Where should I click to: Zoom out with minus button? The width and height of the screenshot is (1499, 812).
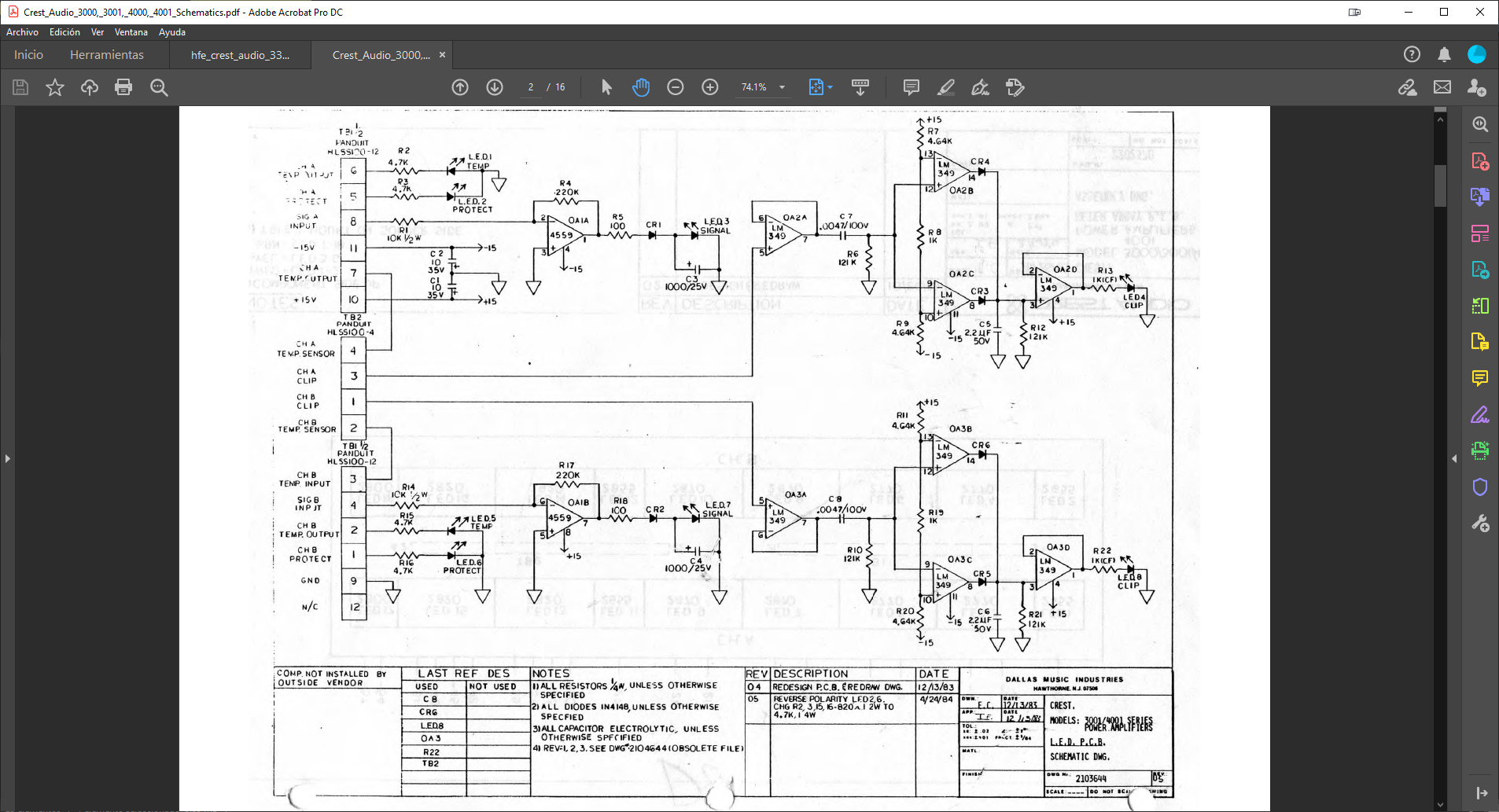pos(676,87)
